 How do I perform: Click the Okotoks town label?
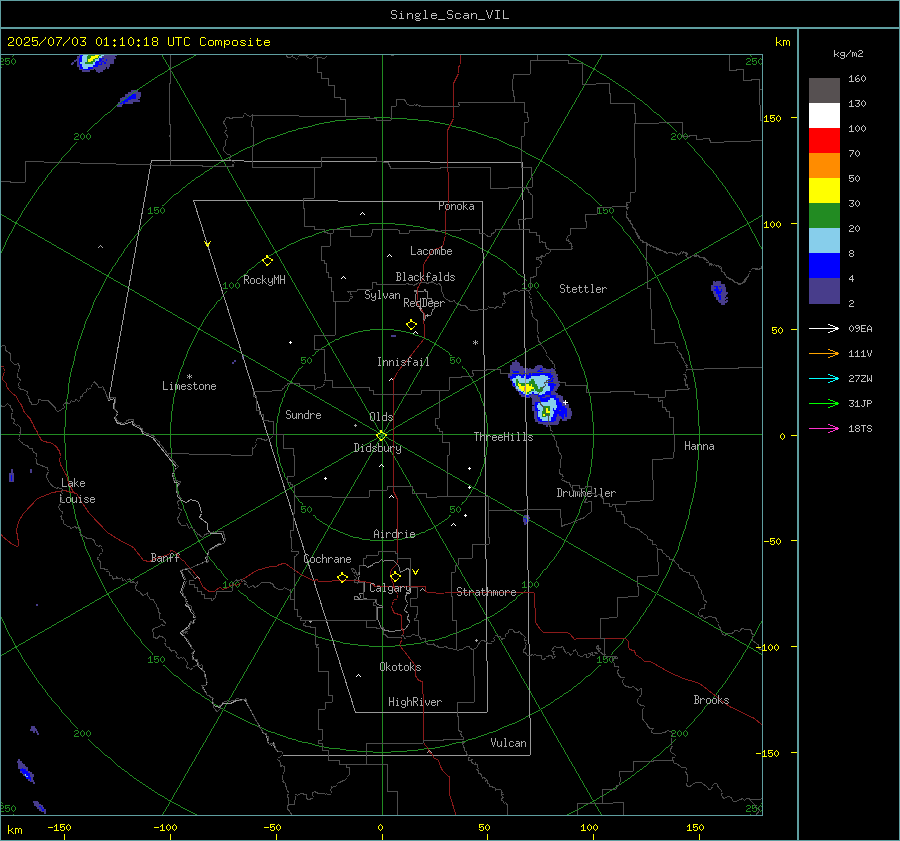400,667
